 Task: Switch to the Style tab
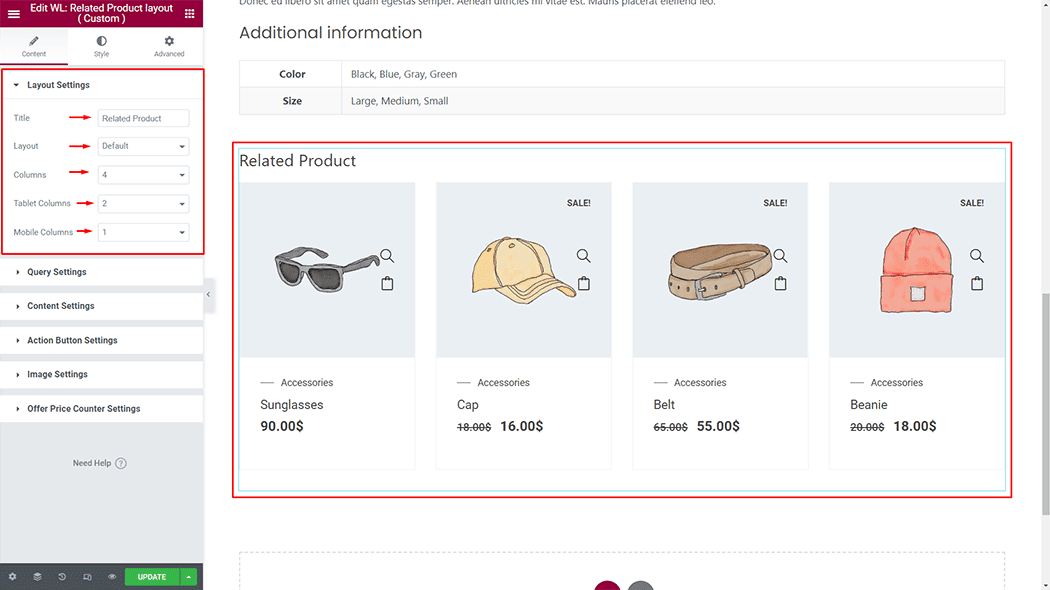coord(101,46)
